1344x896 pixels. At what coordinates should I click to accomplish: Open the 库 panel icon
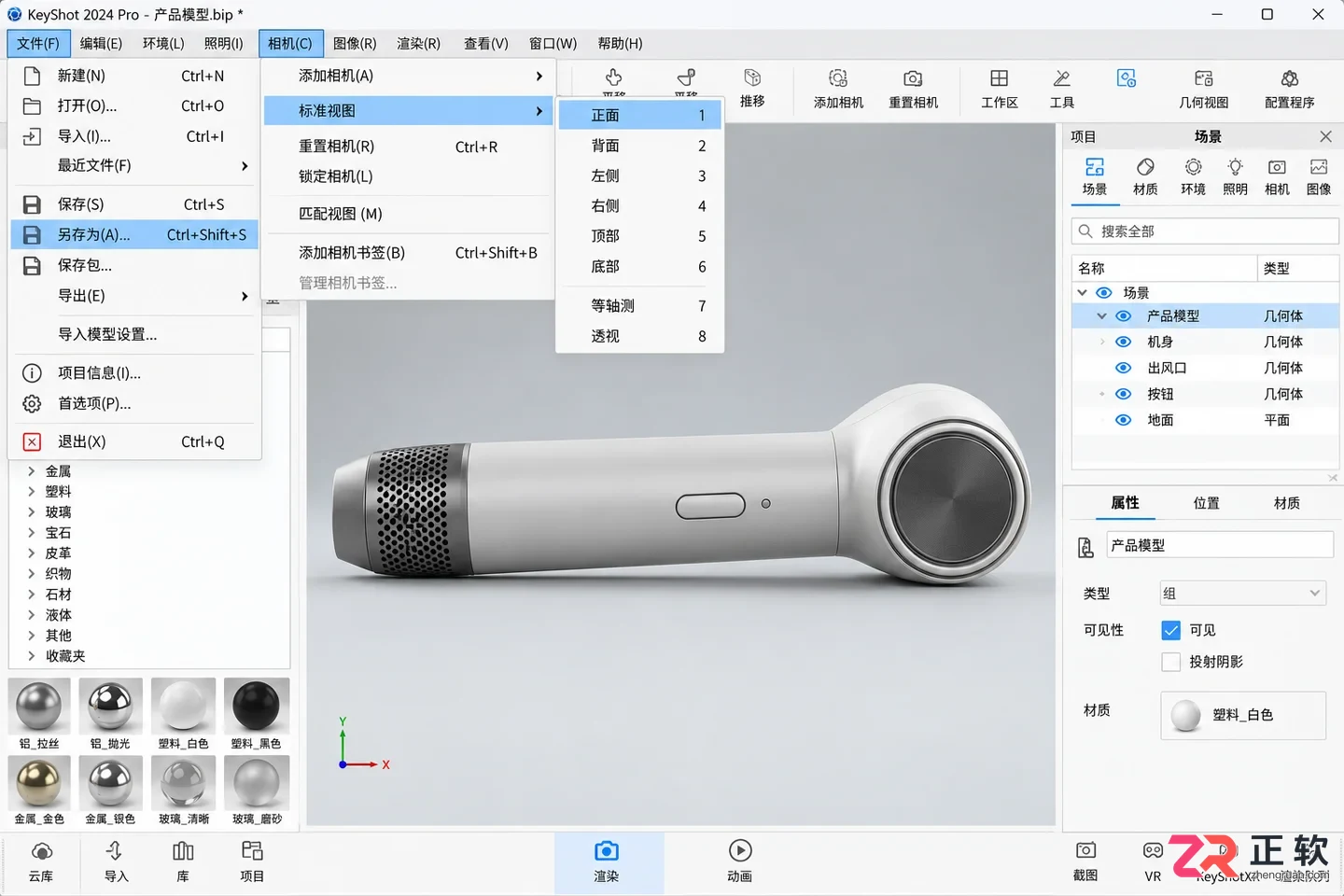[x=183, y=851]
